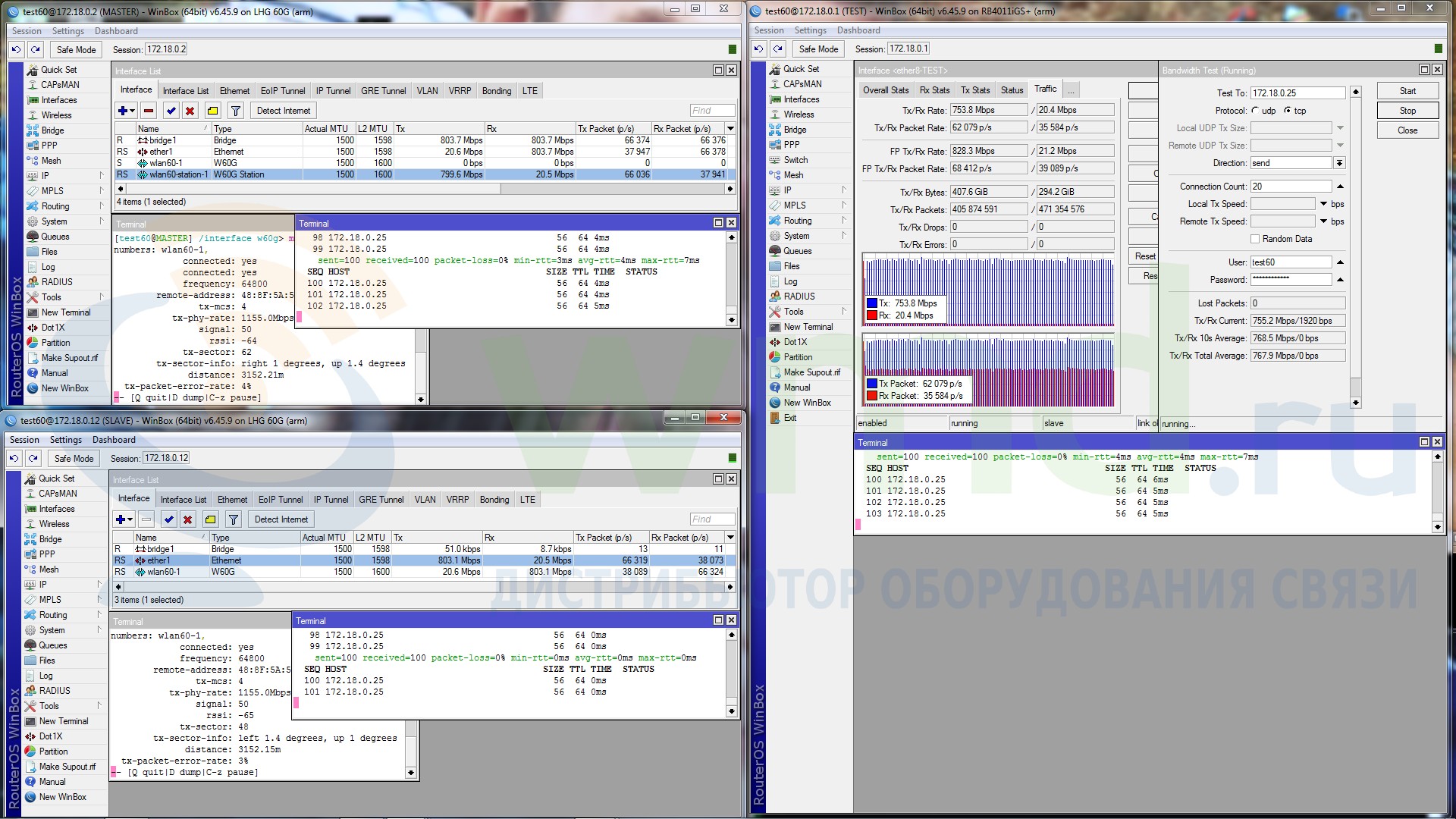The width and height of the screenshot is (1456, 819).
Task: Click the filter funnel icon in MASTER Interface List
Action: coord(236,111)
